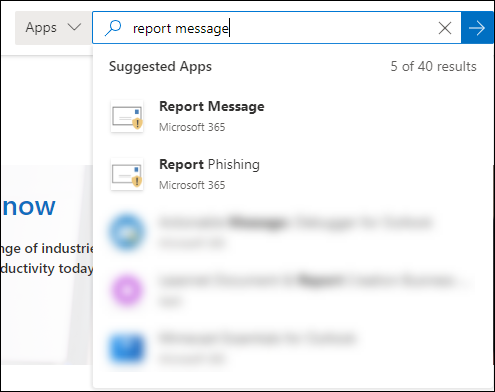This screenshot has width=495, height=392.
Task: Click the blurred purple circular app icon
Action: [127, 290]
